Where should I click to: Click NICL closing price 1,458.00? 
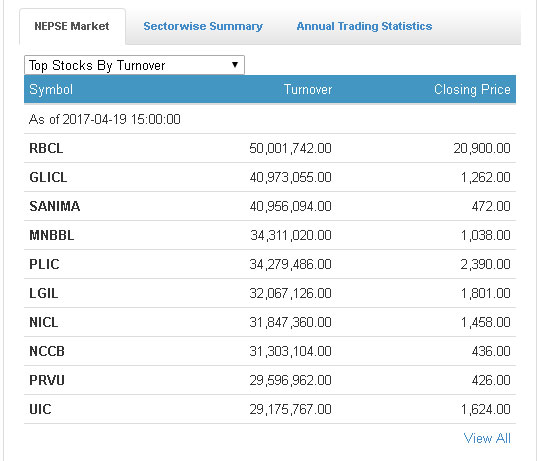pyautogui.click(x=486, y=322)
